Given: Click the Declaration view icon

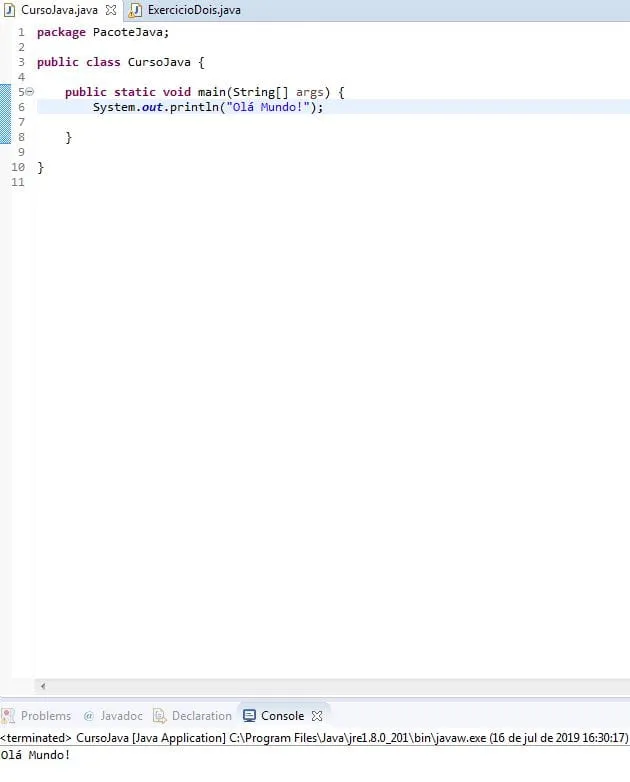Looking at the screenshot, I should point(160,716).
